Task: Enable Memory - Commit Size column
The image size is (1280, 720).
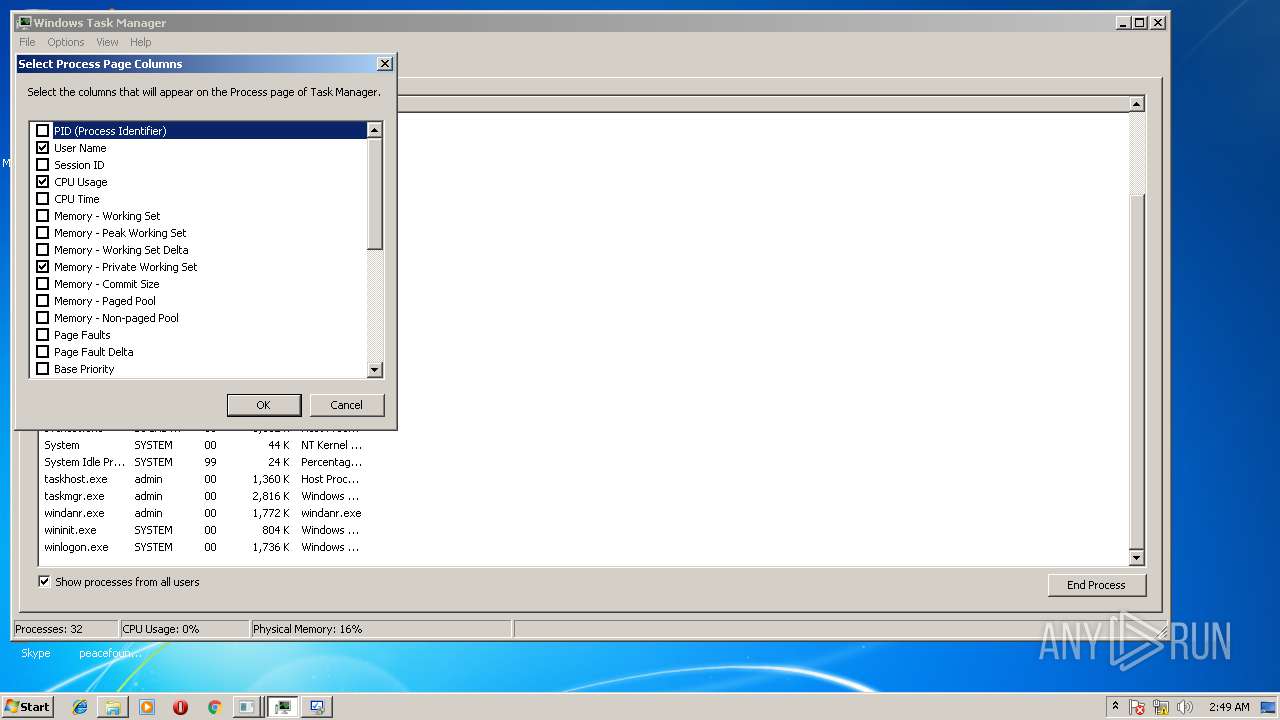Action: coord(43,284)
